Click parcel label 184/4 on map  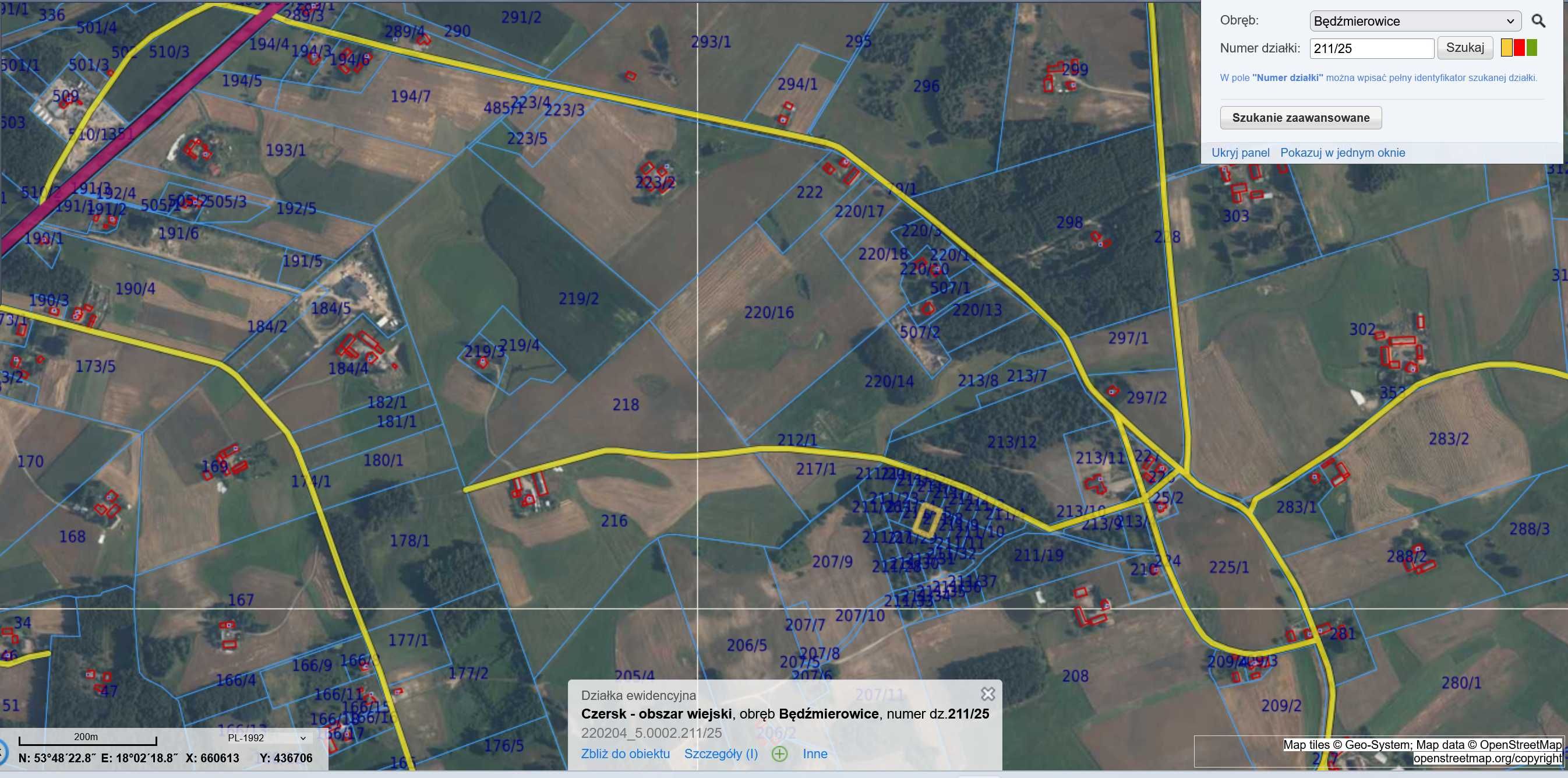[x=348, y=368]
